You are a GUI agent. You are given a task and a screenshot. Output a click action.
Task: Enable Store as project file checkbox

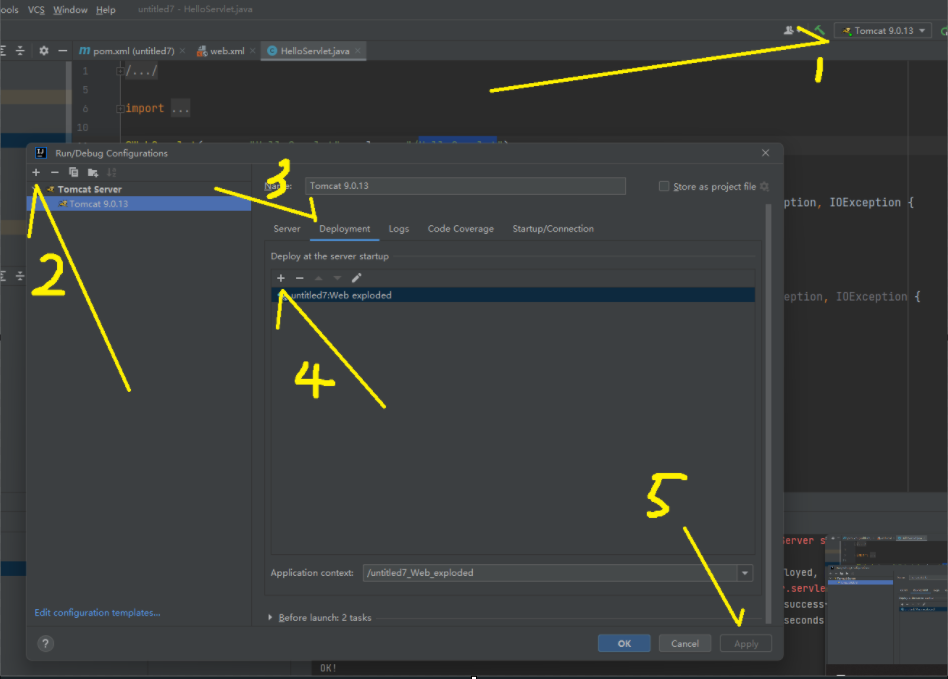(664, 186)
